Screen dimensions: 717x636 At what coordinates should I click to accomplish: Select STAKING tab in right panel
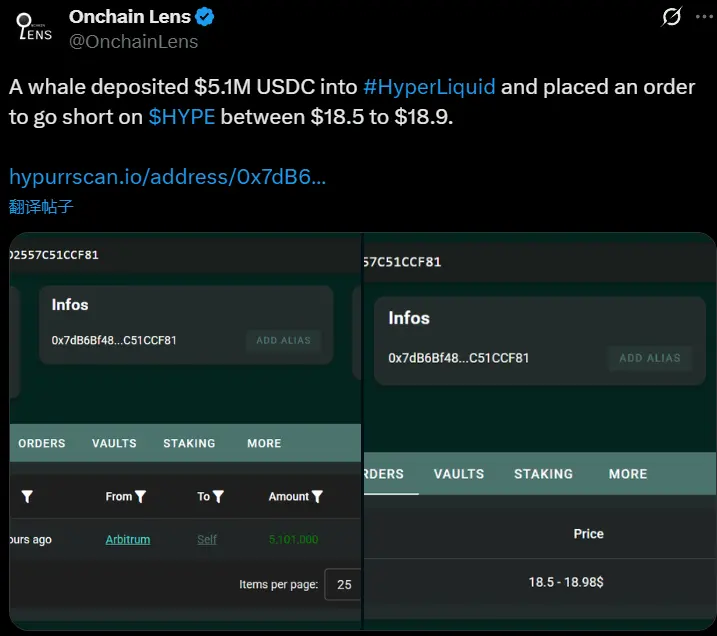pyautogui.click(x=543, y=474)
